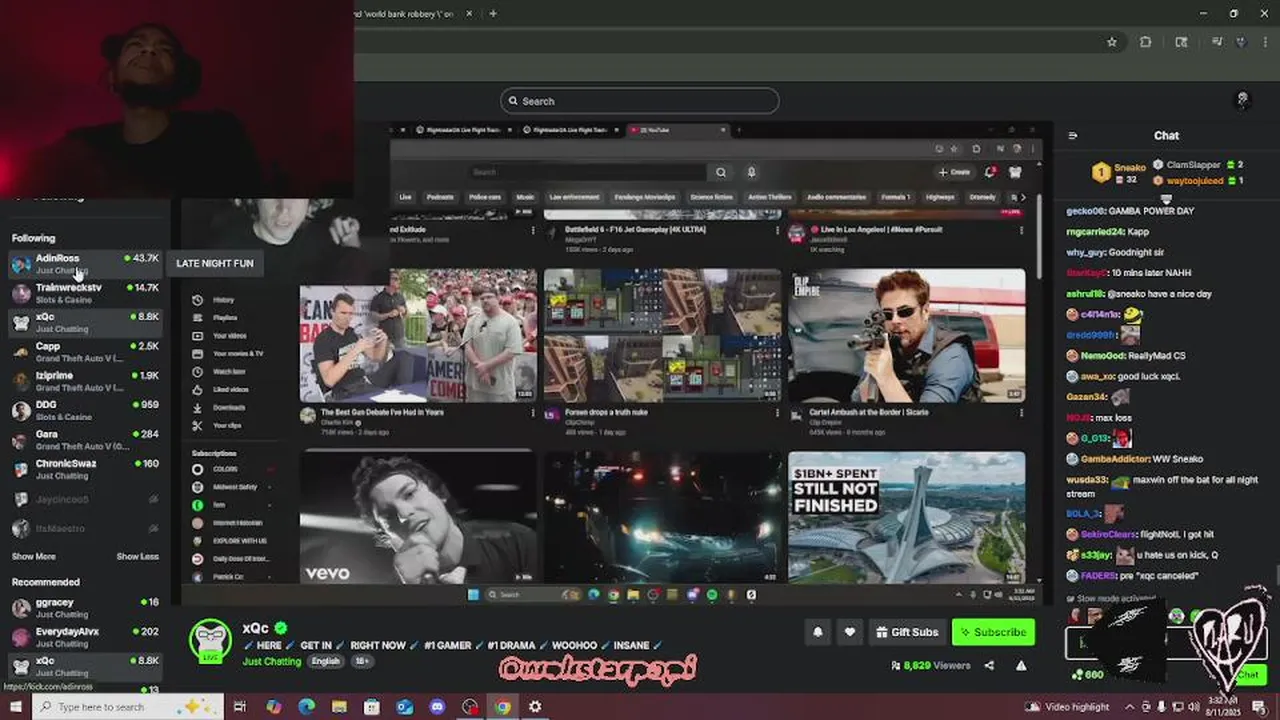Share the stream via share icon
Screen dimensions: 1280x720
(x=989, y=665)
